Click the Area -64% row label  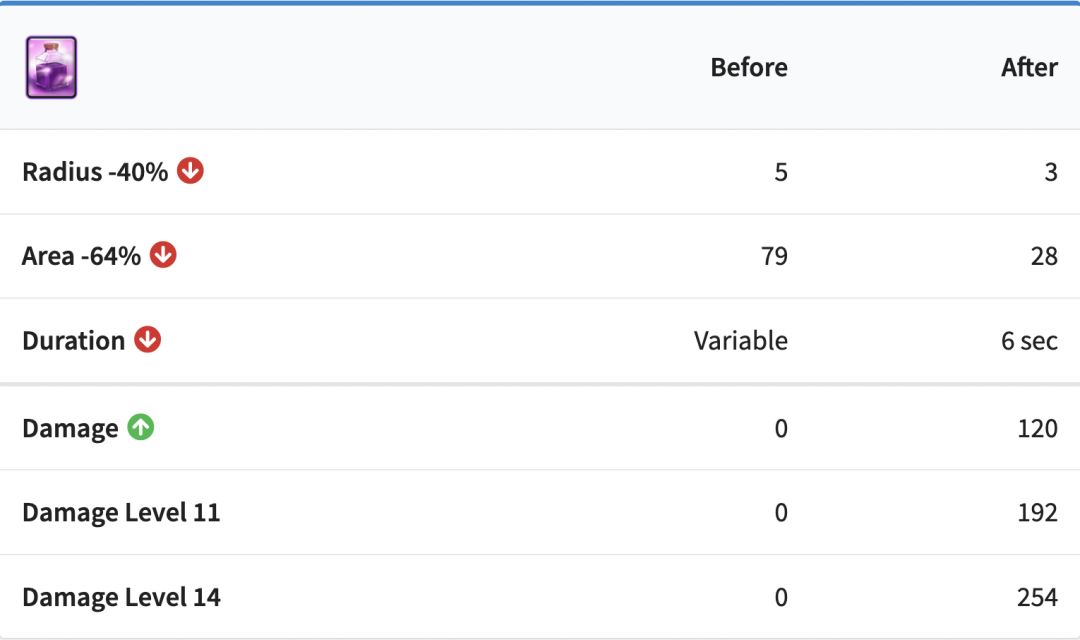[81, 256]
